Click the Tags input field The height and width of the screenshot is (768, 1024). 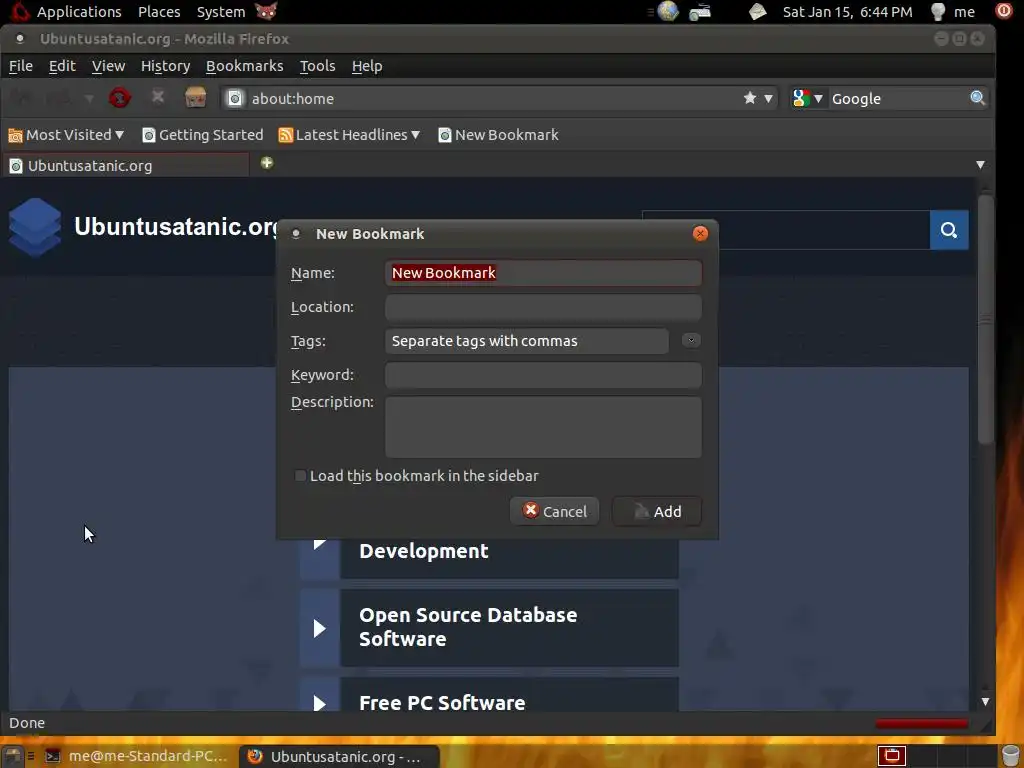(527, 341)
